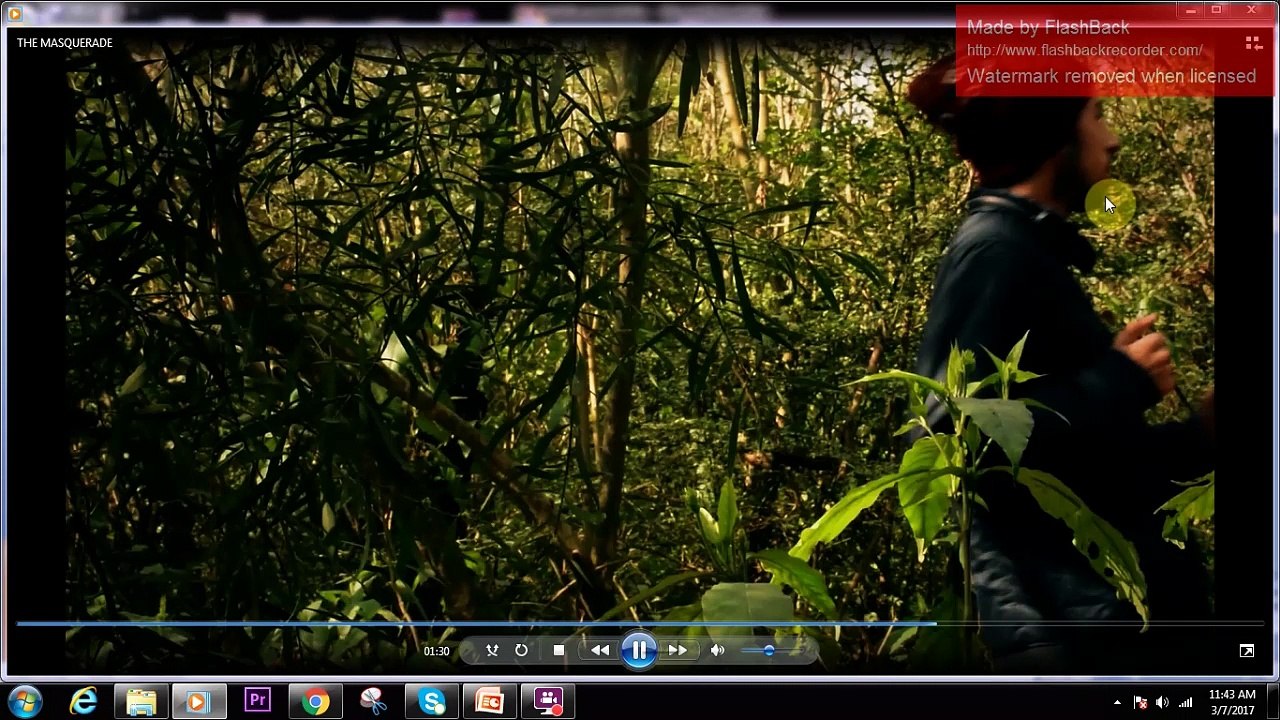Click the fast forward/next button
The image size is (1280, 720).
(x=677, y=651)
